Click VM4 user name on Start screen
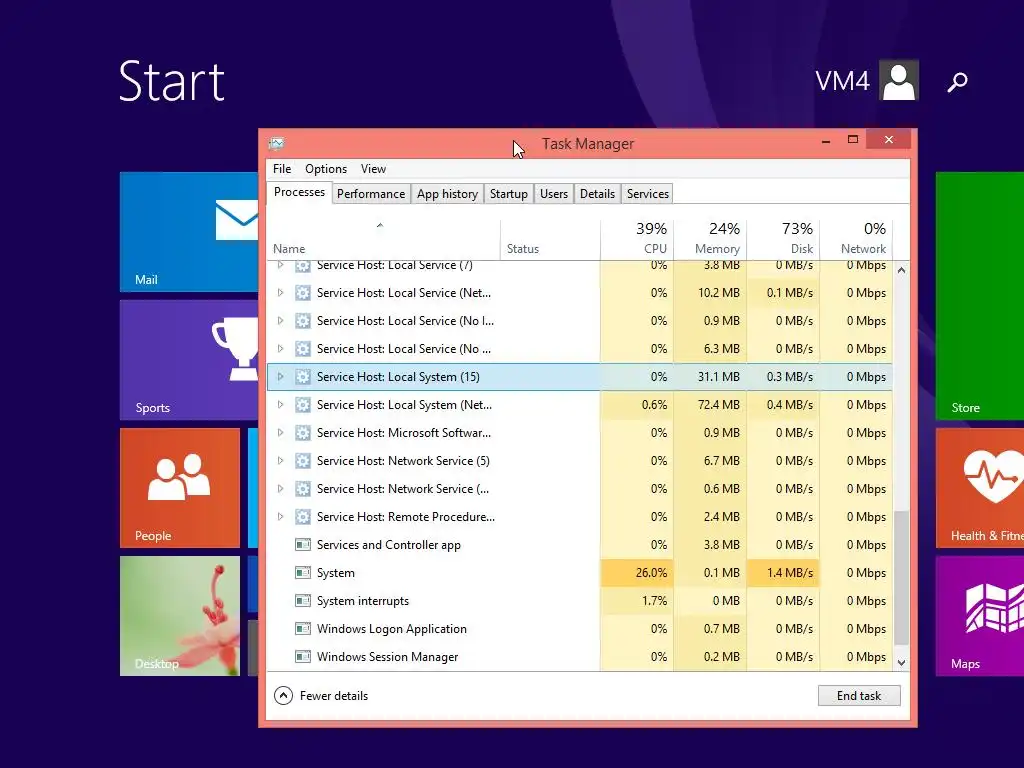The height and width of the screenshot is (768, 1024). [x=842, y=81]
